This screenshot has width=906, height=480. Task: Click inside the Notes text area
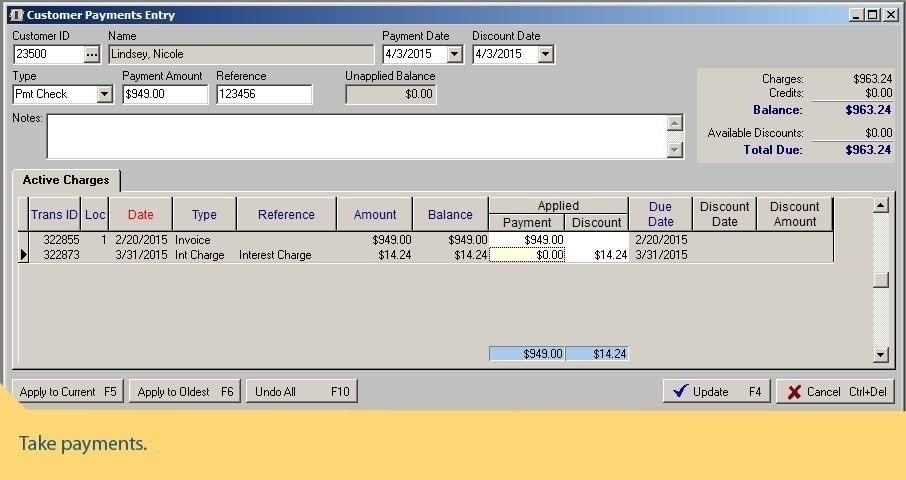pos(355,136)
